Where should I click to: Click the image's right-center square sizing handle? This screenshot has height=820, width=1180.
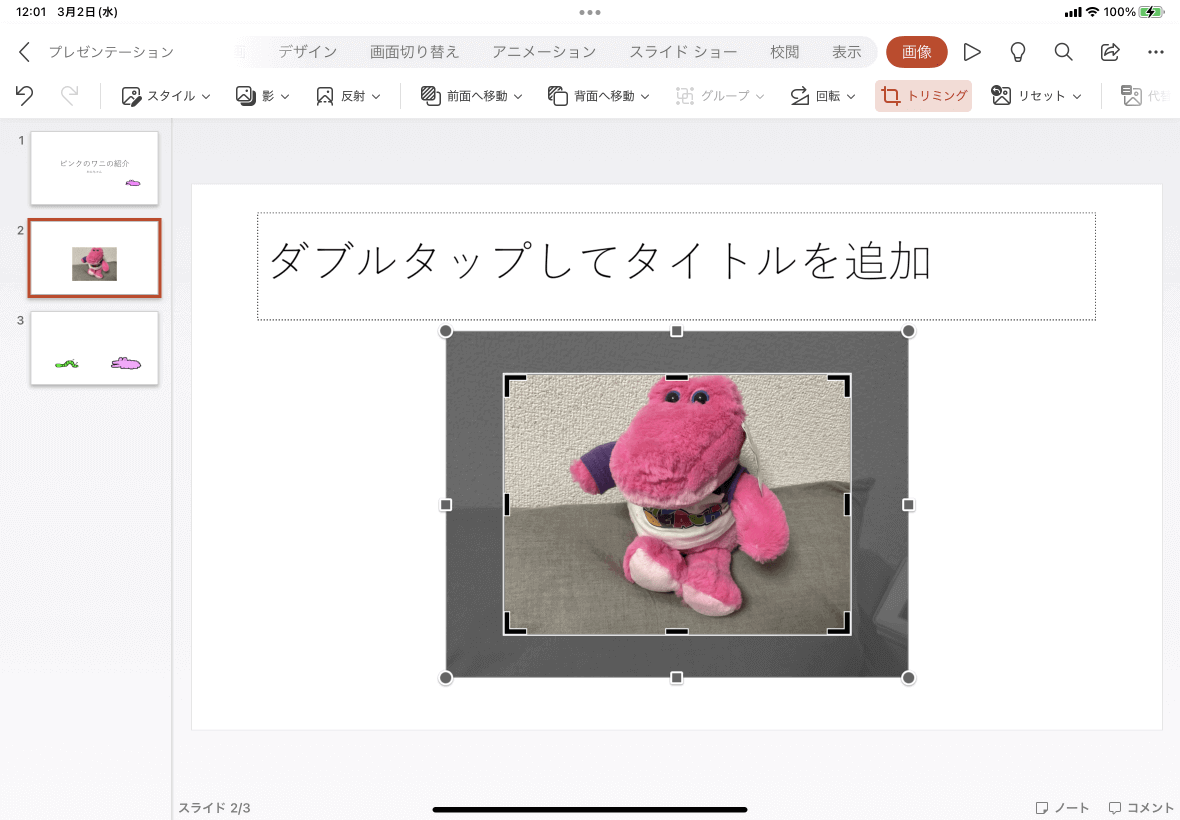tap(908, 505)
